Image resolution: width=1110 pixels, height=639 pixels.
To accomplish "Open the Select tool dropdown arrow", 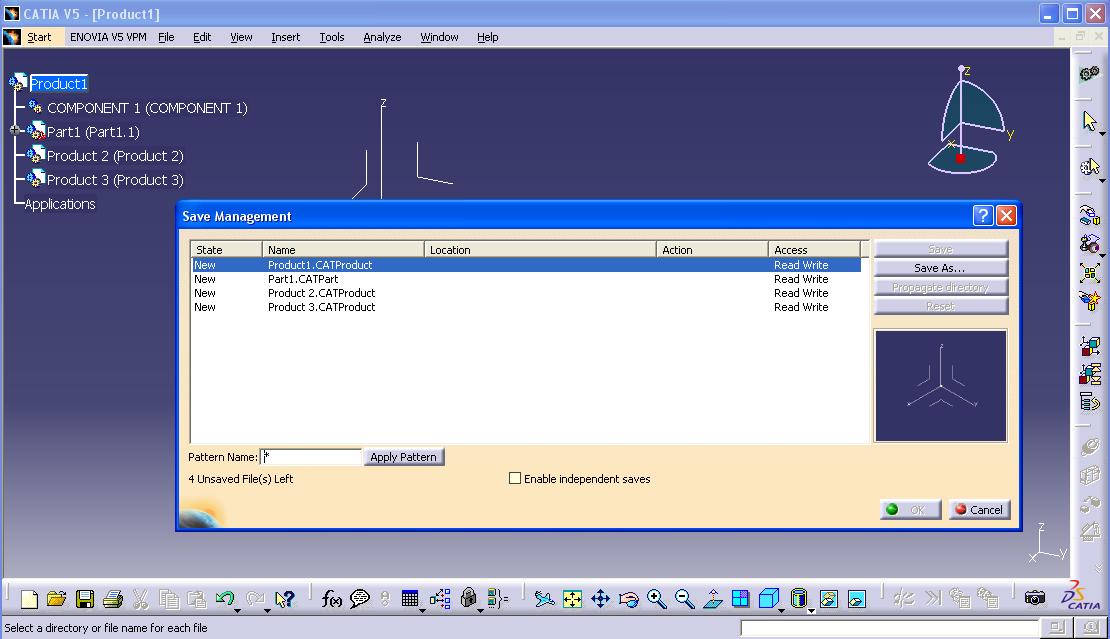I will [1102, 133].
